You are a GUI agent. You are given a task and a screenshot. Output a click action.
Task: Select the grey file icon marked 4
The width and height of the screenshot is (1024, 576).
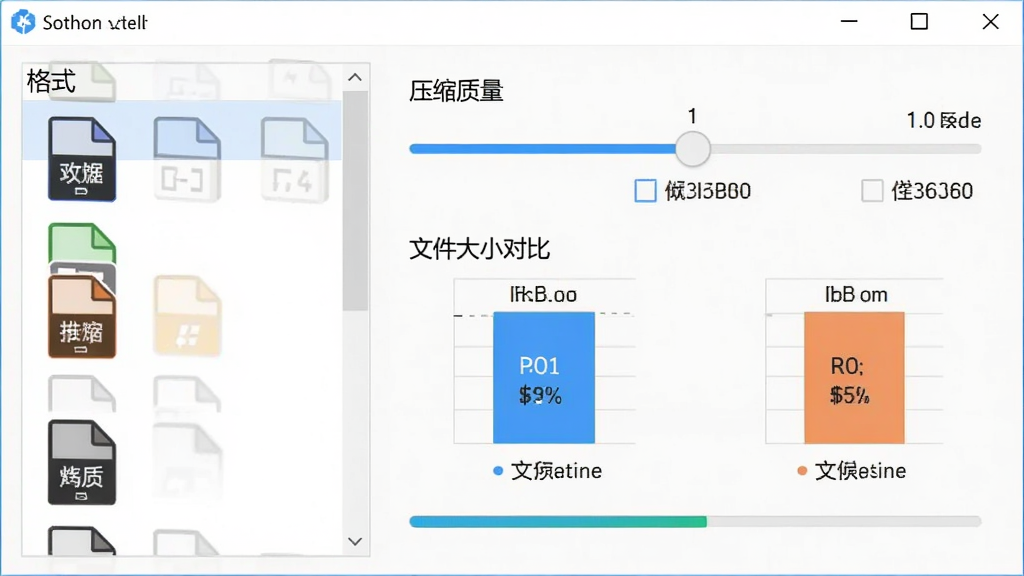click(x=294, y=159)
